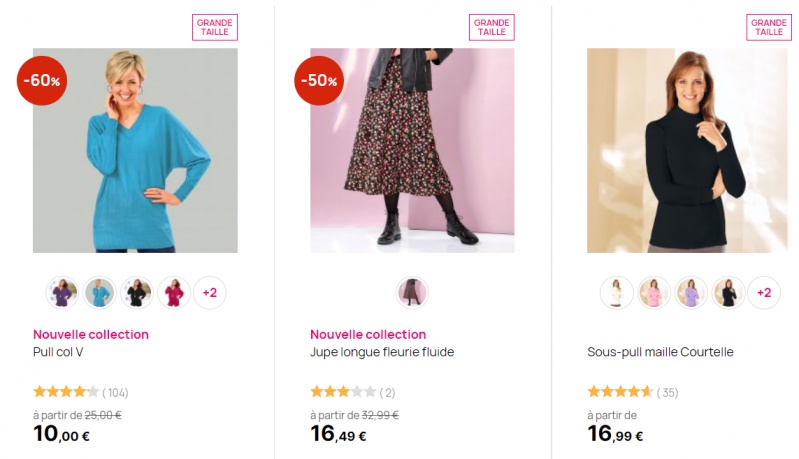Click the Sous-pull star rating with 35 reviews
Screen dimensions: 799x459
(632, 392)
